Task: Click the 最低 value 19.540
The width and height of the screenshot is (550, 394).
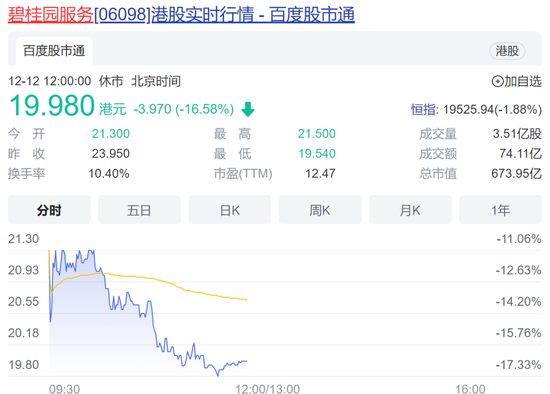Action: pos(317,154)
